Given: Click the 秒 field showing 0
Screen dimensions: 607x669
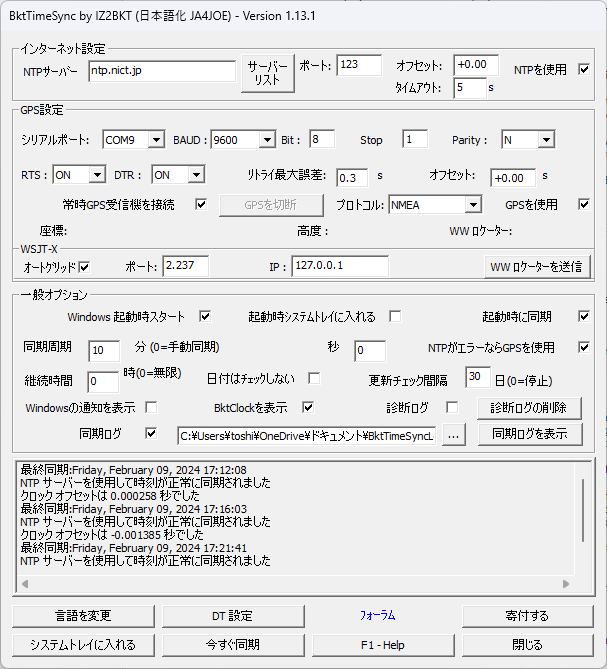Looking at the screenshot, I should 370,351.
